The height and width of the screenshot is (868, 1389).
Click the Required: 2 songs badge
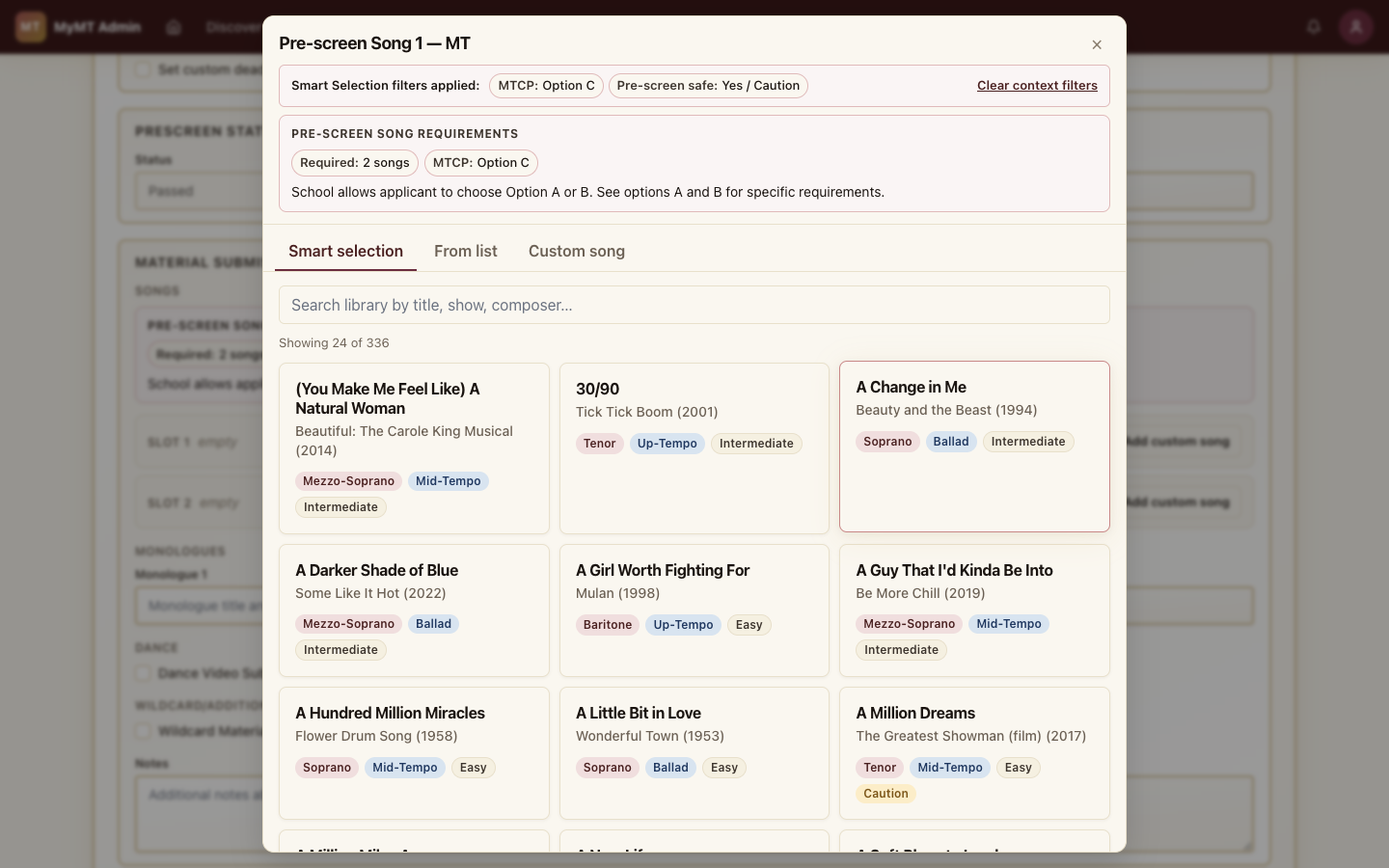(355, 163)
